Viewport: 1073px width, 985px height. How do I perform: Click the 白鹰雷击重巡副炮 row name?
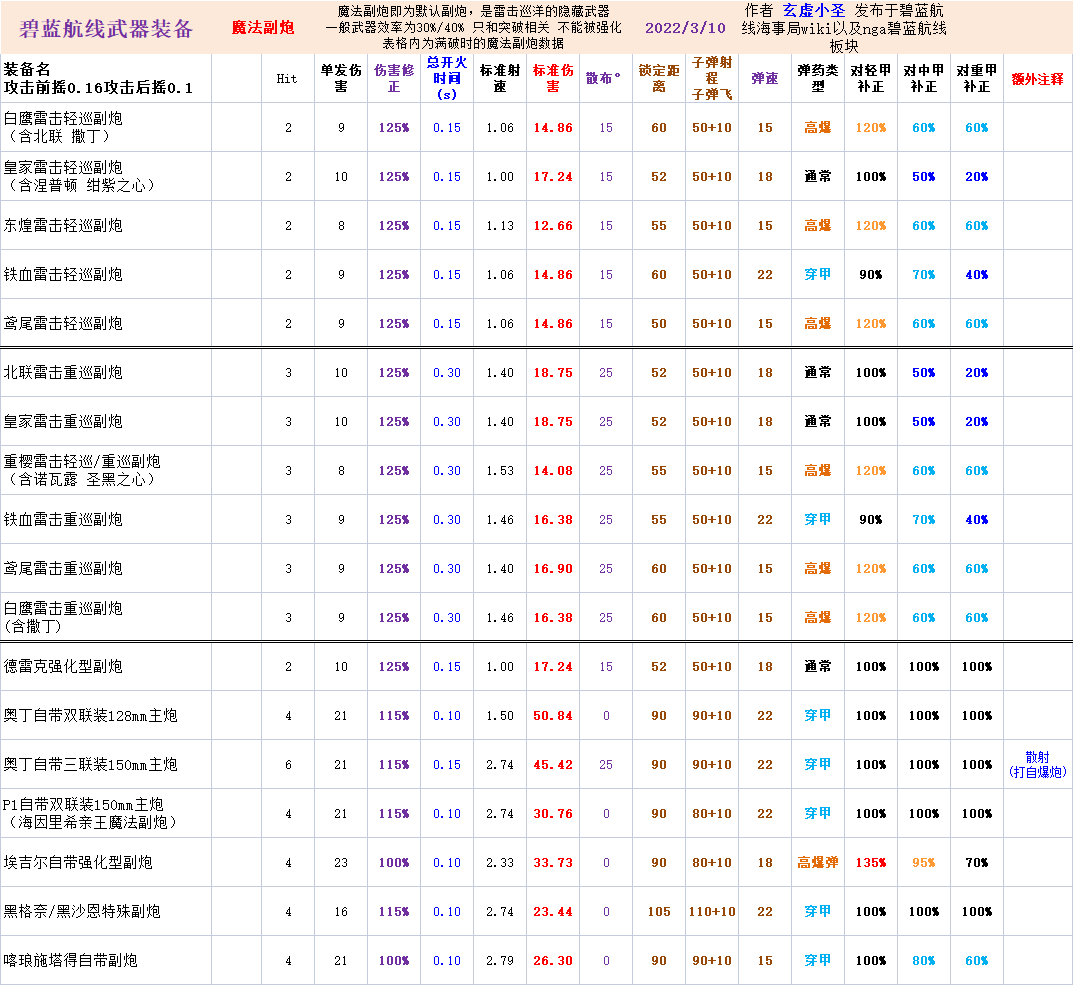point(63,609)
